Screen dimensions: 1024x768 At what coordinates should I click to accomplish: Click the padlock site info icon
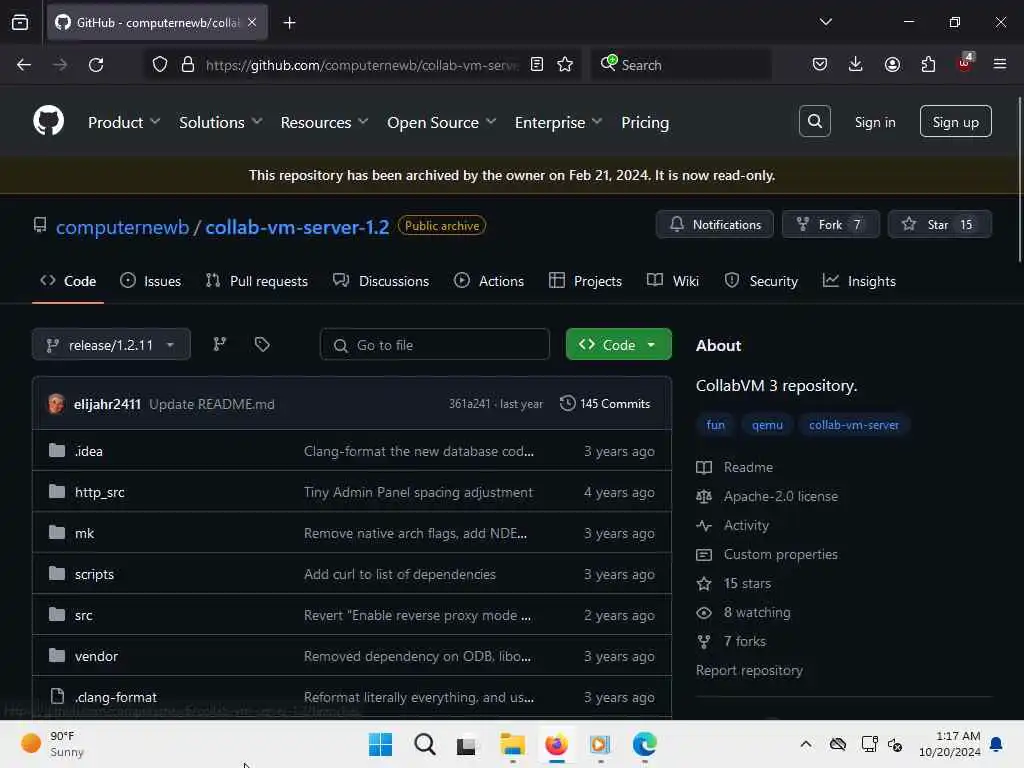[187, 65]
